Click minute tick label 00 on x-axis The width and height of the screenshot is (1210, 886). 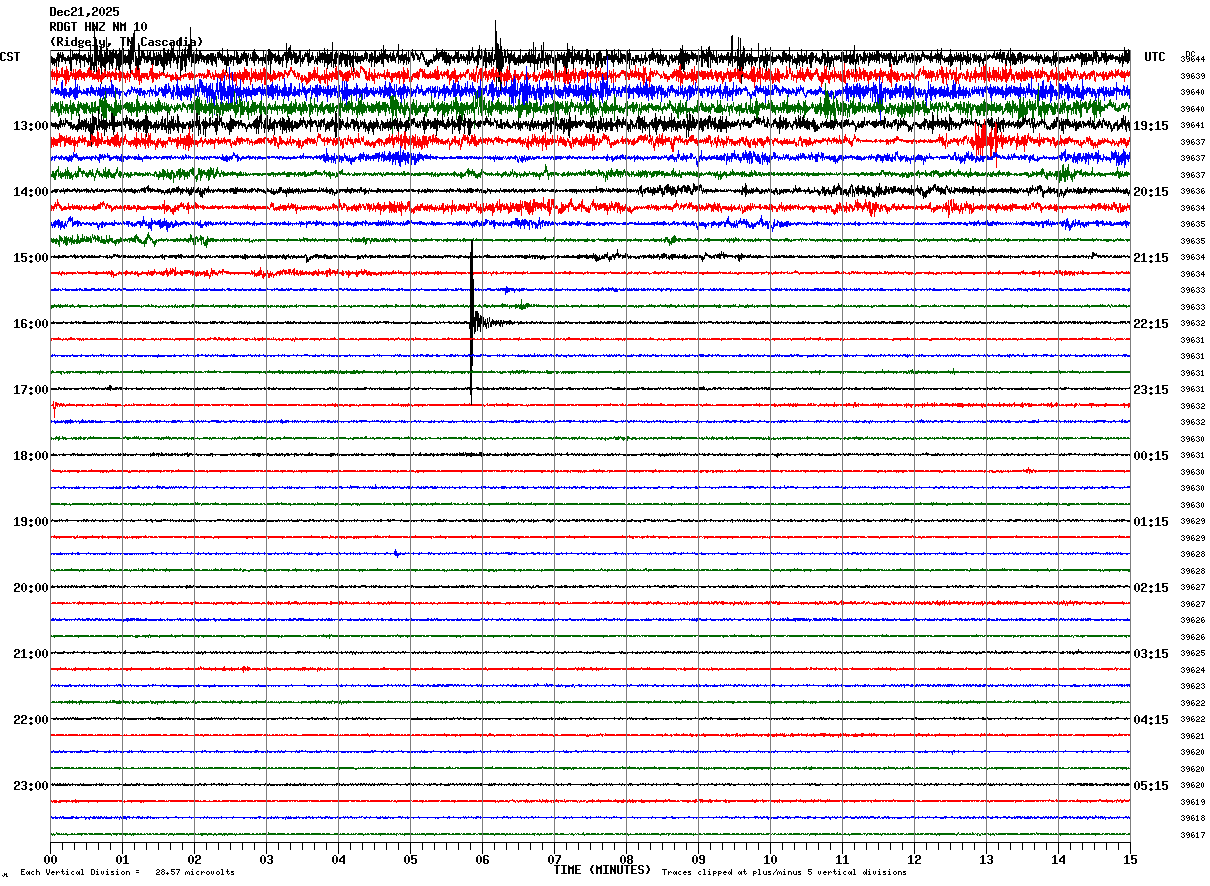[x=50, y=859]
